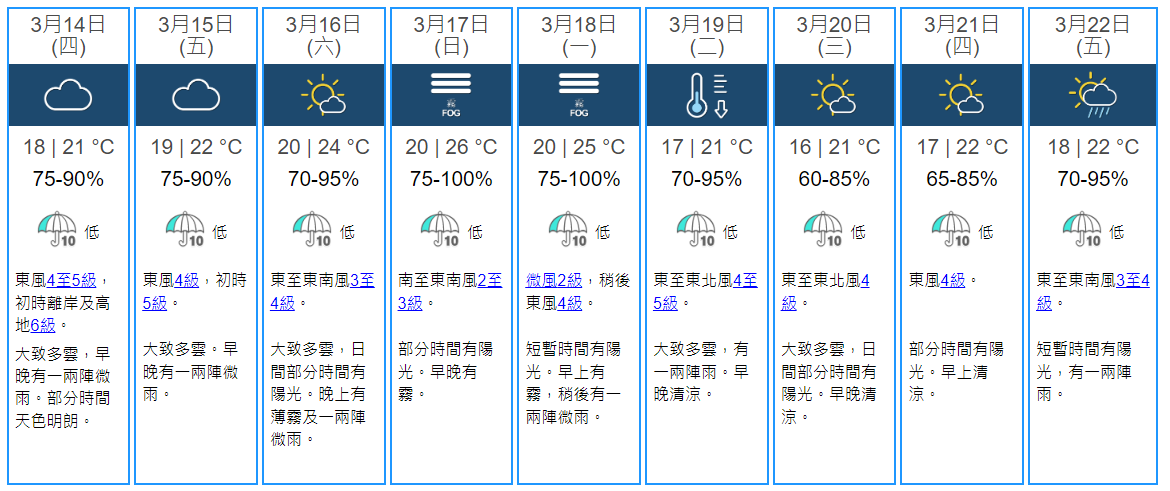Select the 3月19日 (二) date header
The height and width of the screenshot is (491, 1170).
click(x=707, y=35)
